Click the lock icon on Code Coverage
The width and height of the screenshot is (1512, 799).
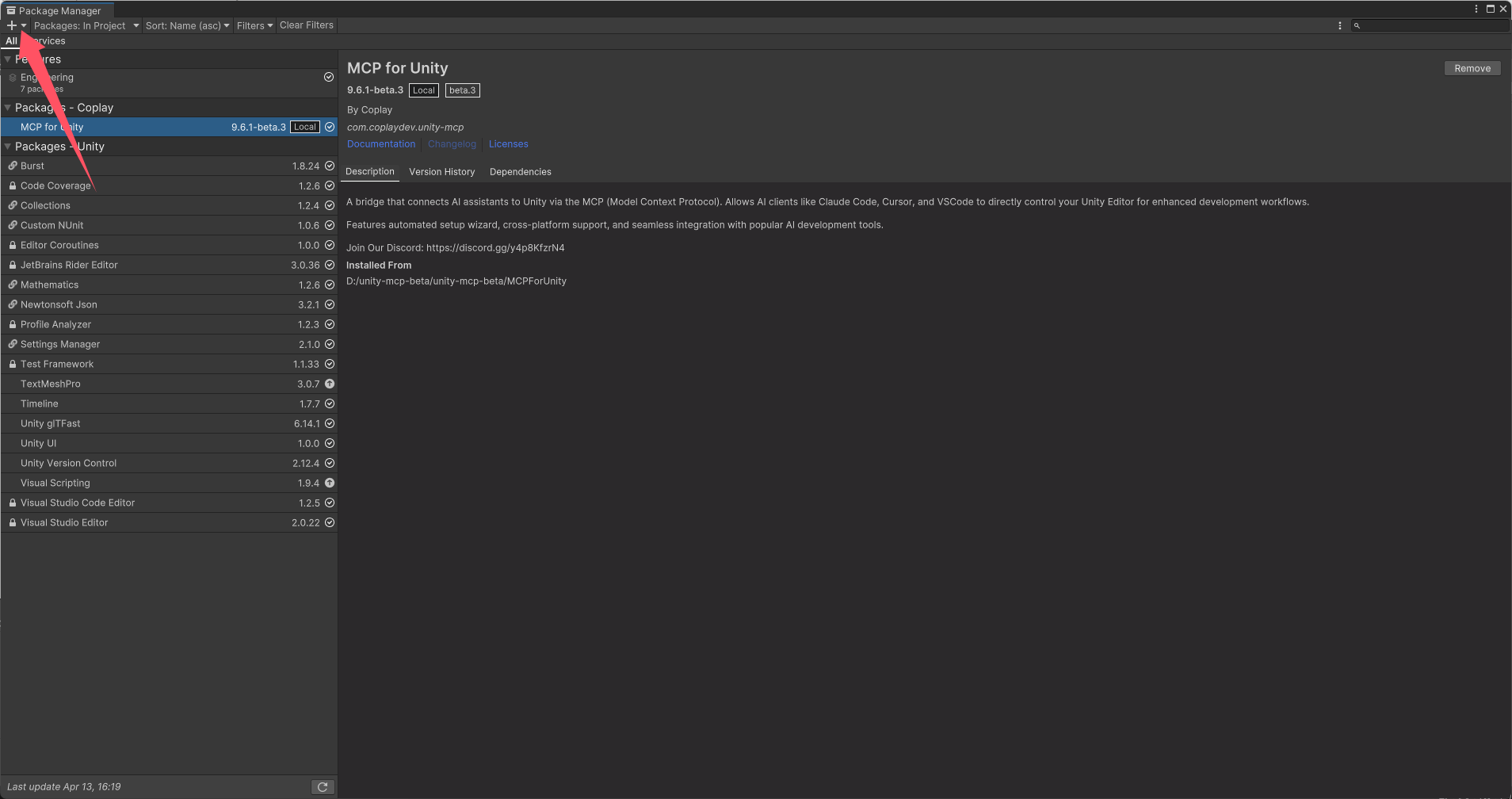[13, 185]
